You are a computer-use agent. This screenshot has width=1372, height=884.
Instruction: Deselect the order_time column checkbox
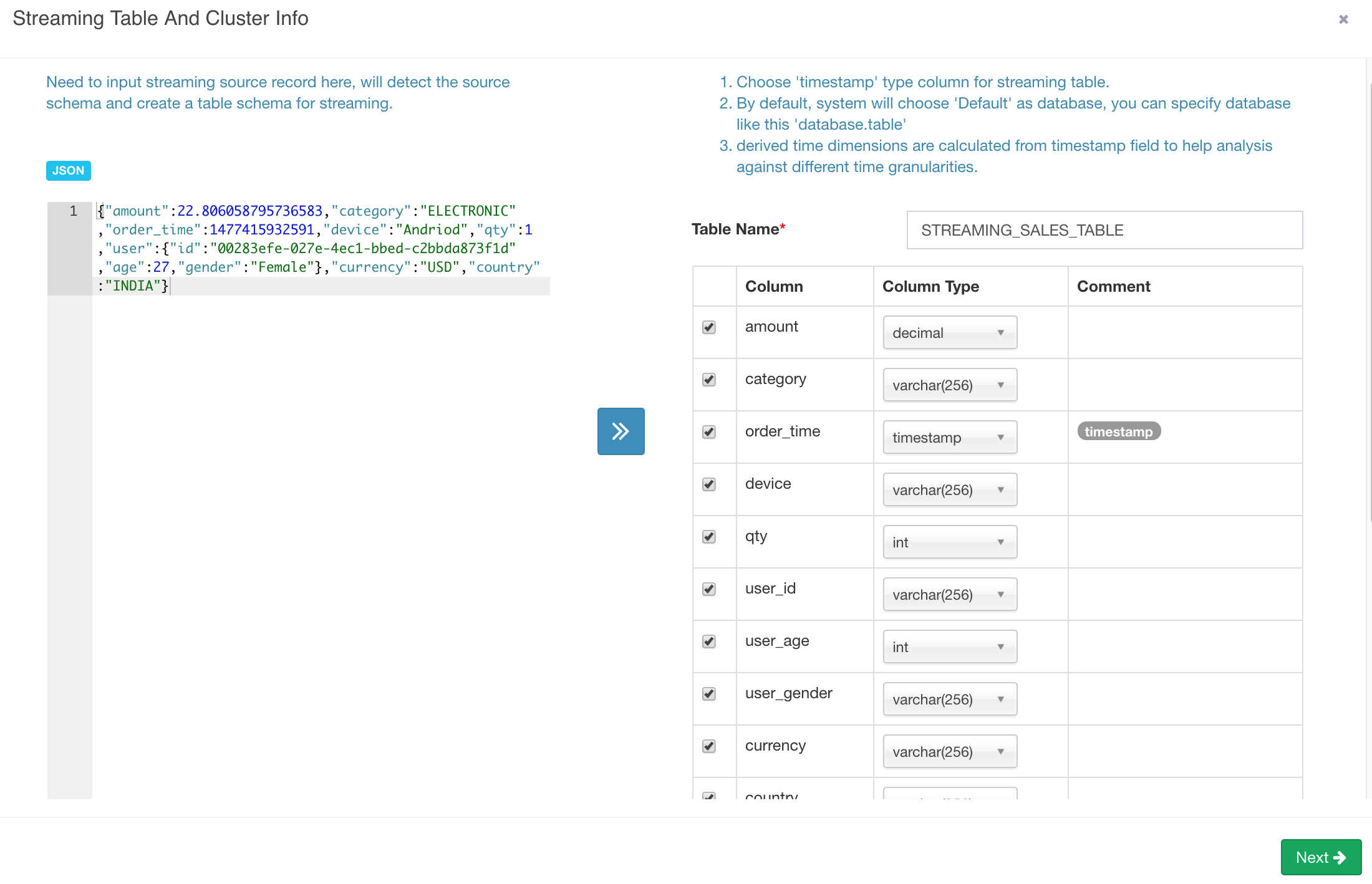pyautogui.click(x=709, y=432)
